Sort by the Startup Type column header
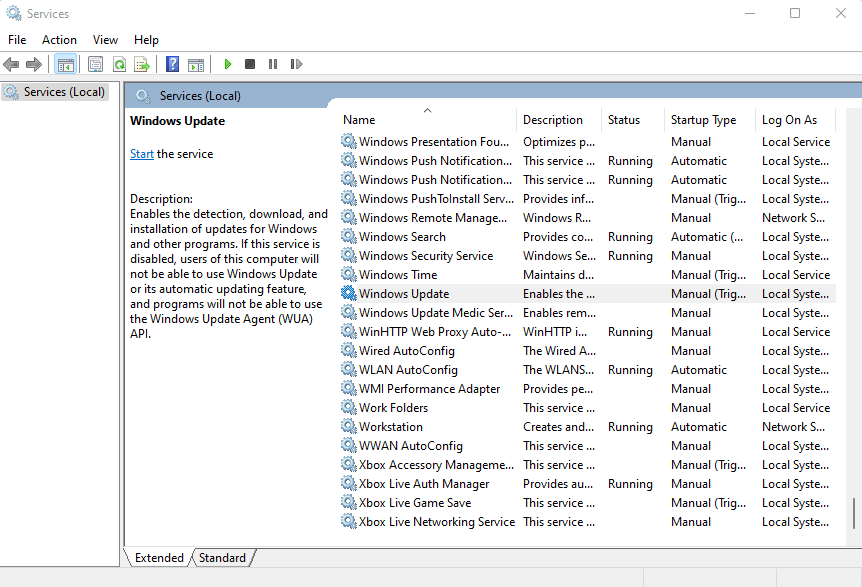Image resolution: width=862 pixels, height=587 pixels. click(x=703, y=120)
